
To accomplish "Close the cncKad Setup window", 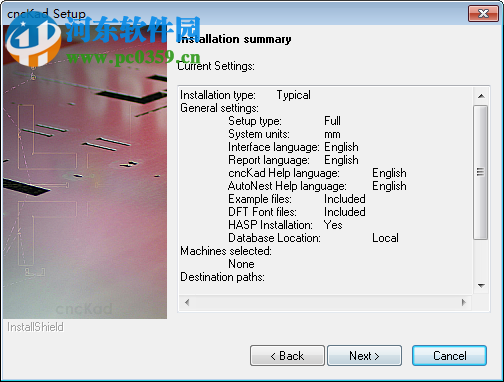I will click(483, 13).
